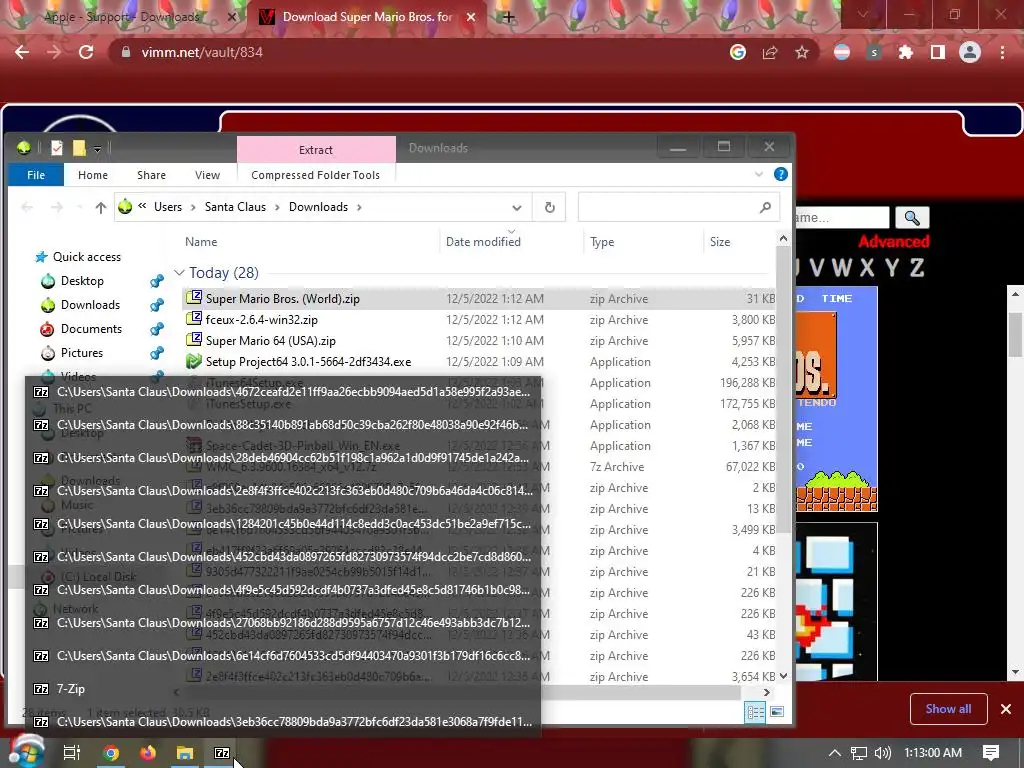Switch to the 7-Zip window starting 88c35140b891

[283, 425]
